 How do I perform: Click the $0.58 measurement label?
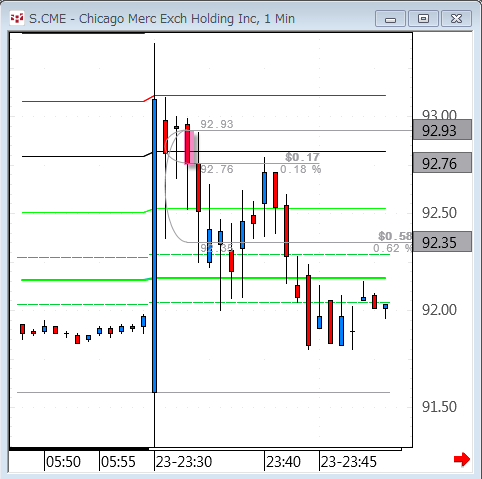[x=395, y=236]
